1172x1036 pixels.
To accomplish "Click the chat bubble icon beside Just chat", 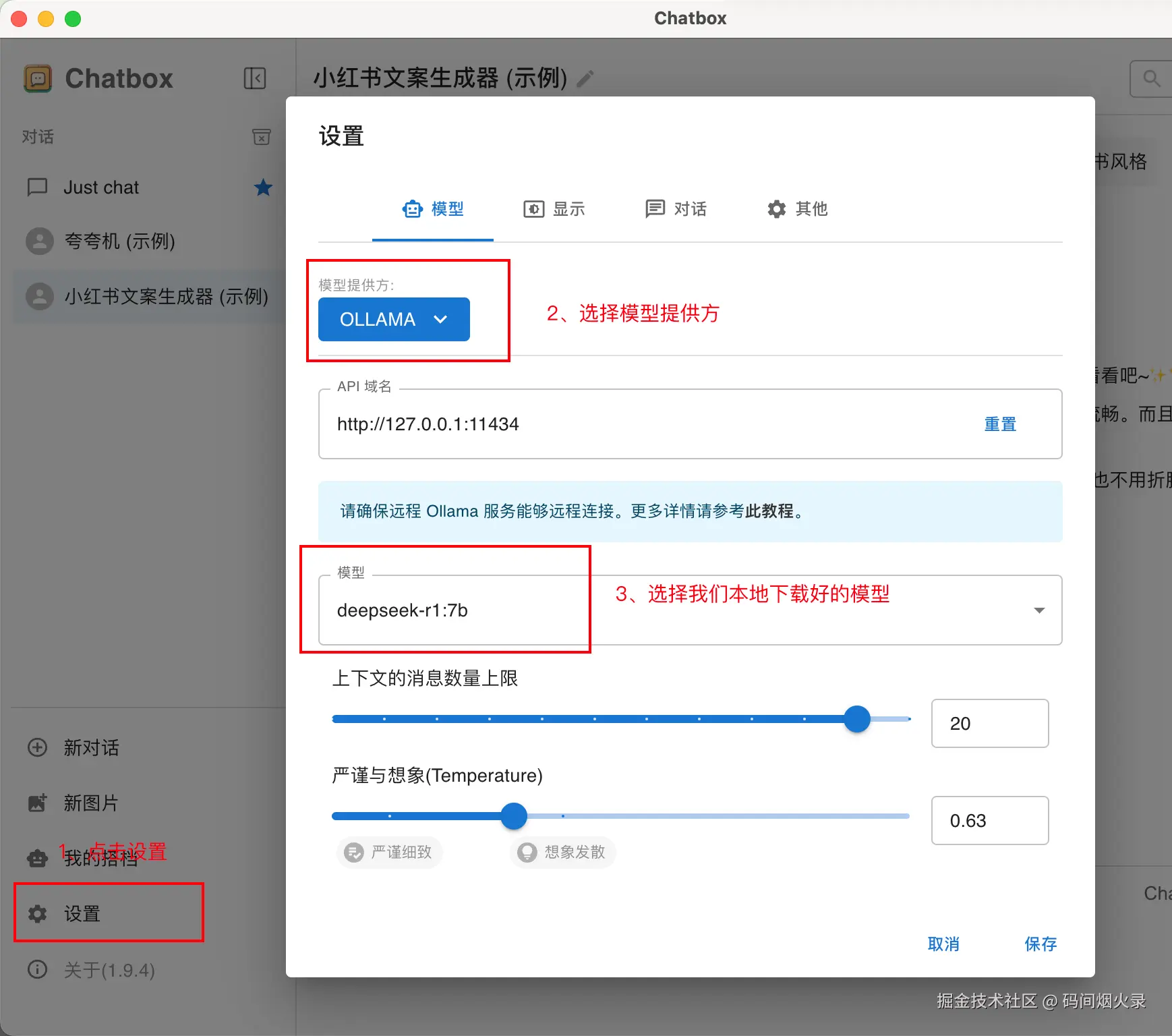I will (37, 187).
